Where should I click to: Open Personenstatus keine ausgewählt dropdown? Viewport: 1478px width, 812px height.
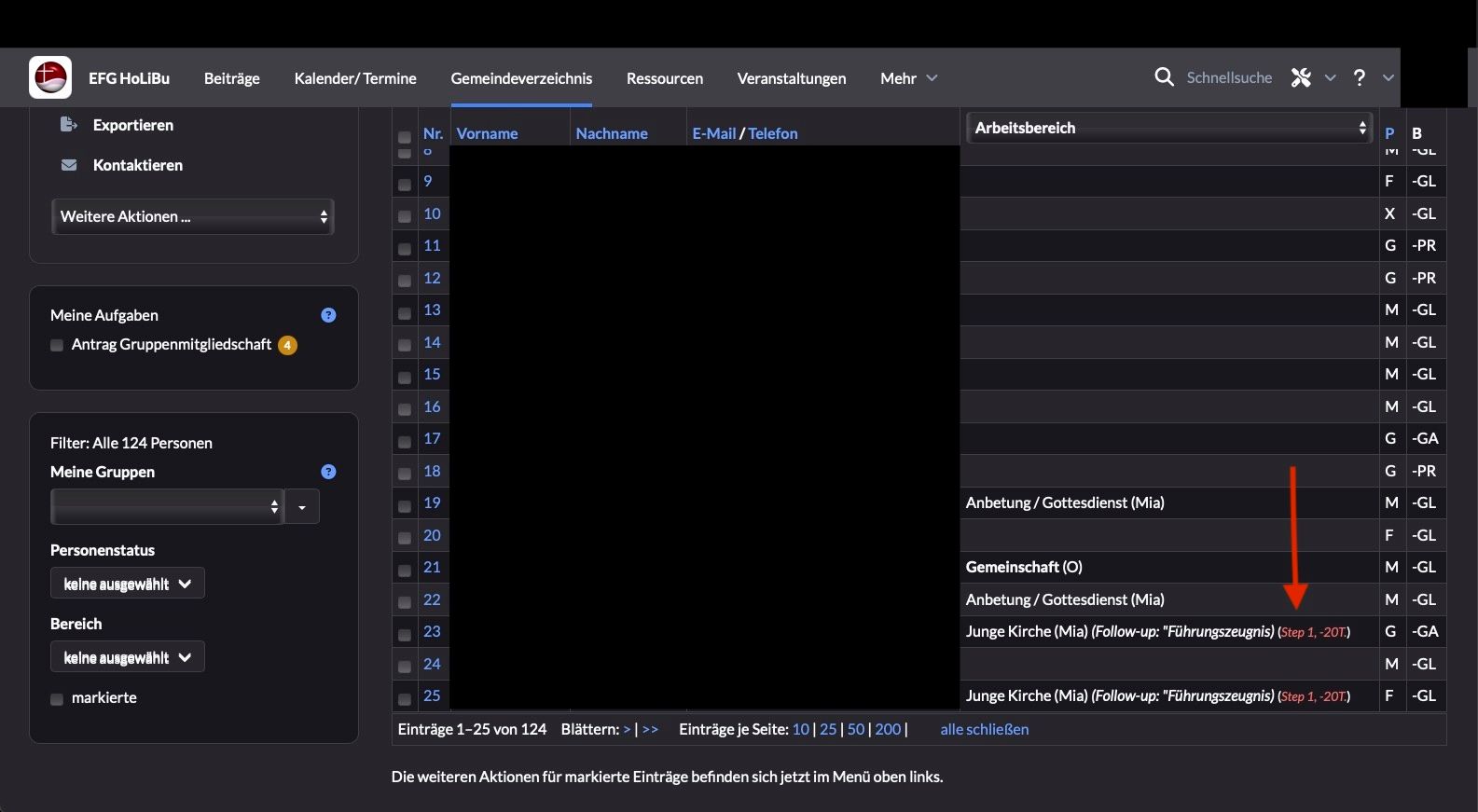(128, 584)
